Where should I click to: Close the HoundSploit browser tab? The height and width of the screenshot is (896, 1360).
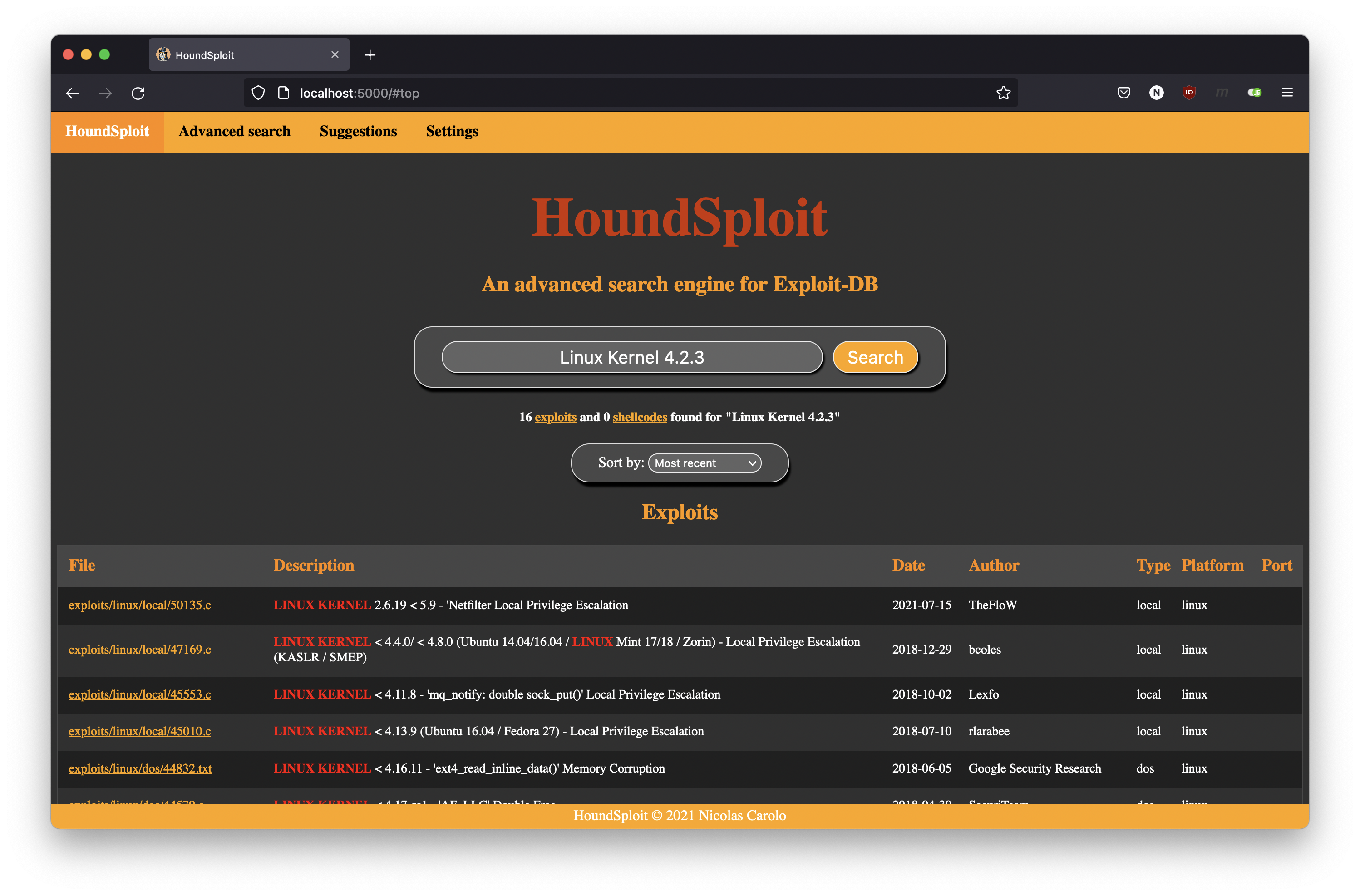335,55
